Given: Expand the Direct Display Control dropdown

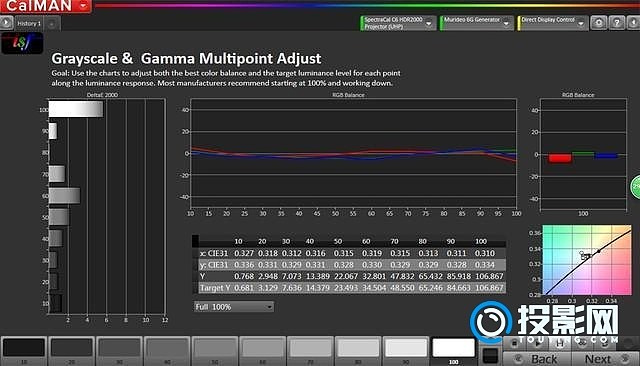Looking at the screenshot, I should [553, 23].
